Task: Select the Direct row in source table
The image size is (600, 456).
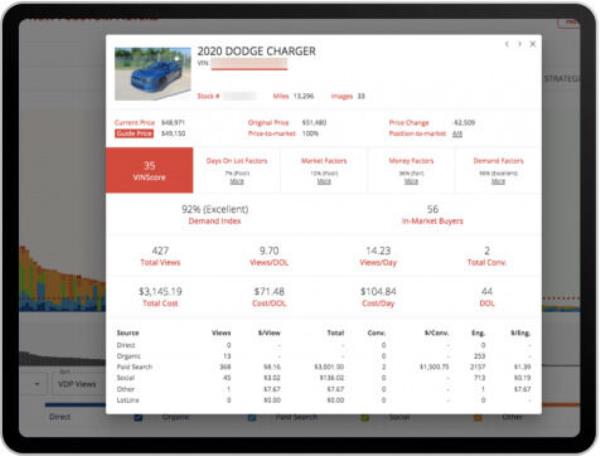Action: [323, 345]
